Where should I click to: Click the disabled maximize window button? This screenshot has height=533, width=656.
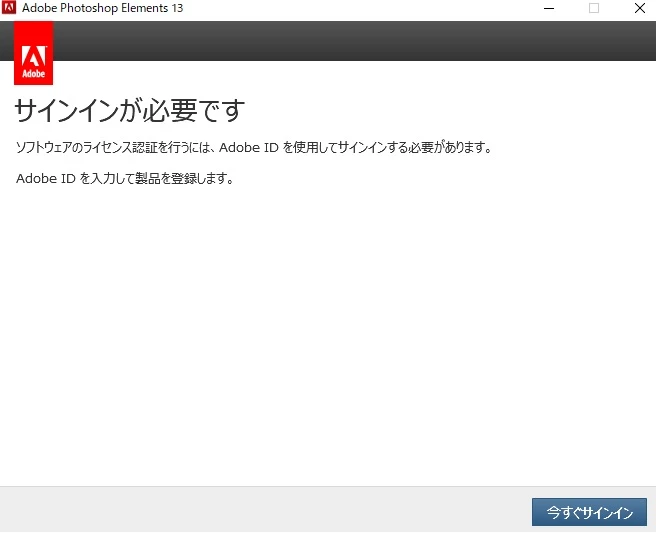coord(594,8)
